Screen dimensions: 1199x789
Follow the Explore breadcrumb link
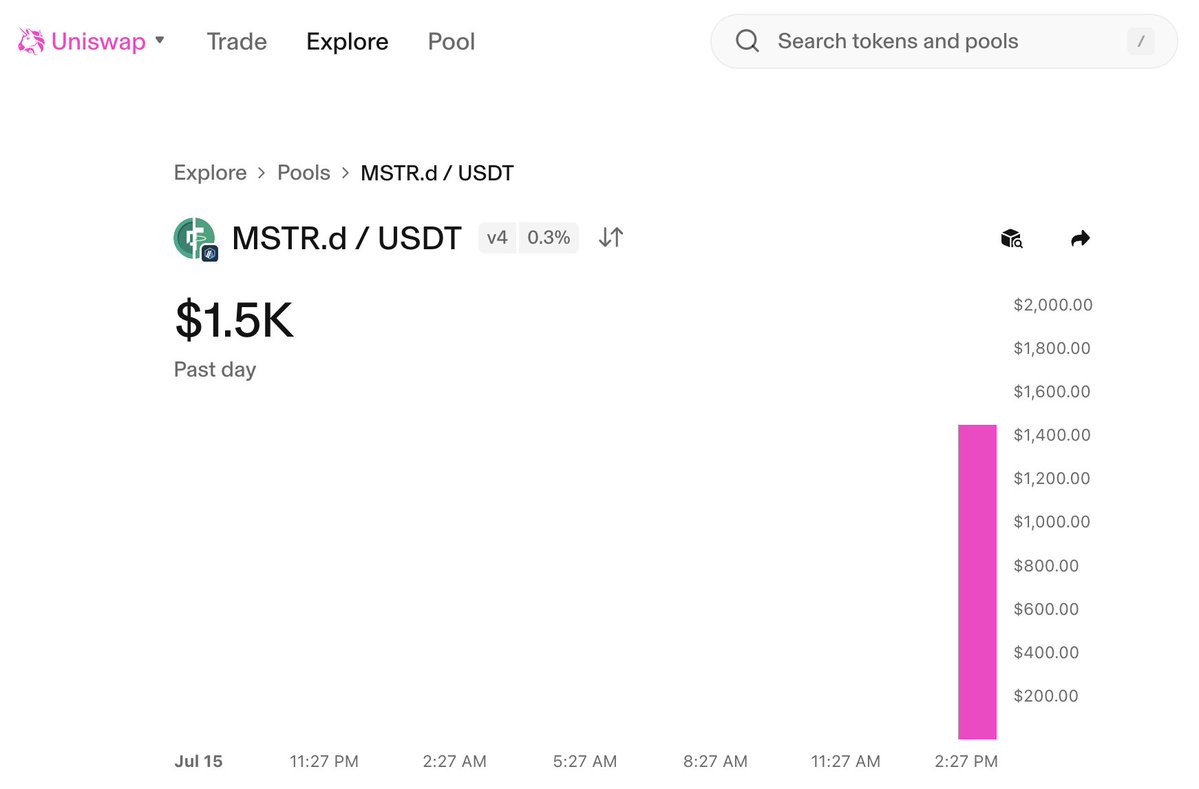[x=210, y=173]
